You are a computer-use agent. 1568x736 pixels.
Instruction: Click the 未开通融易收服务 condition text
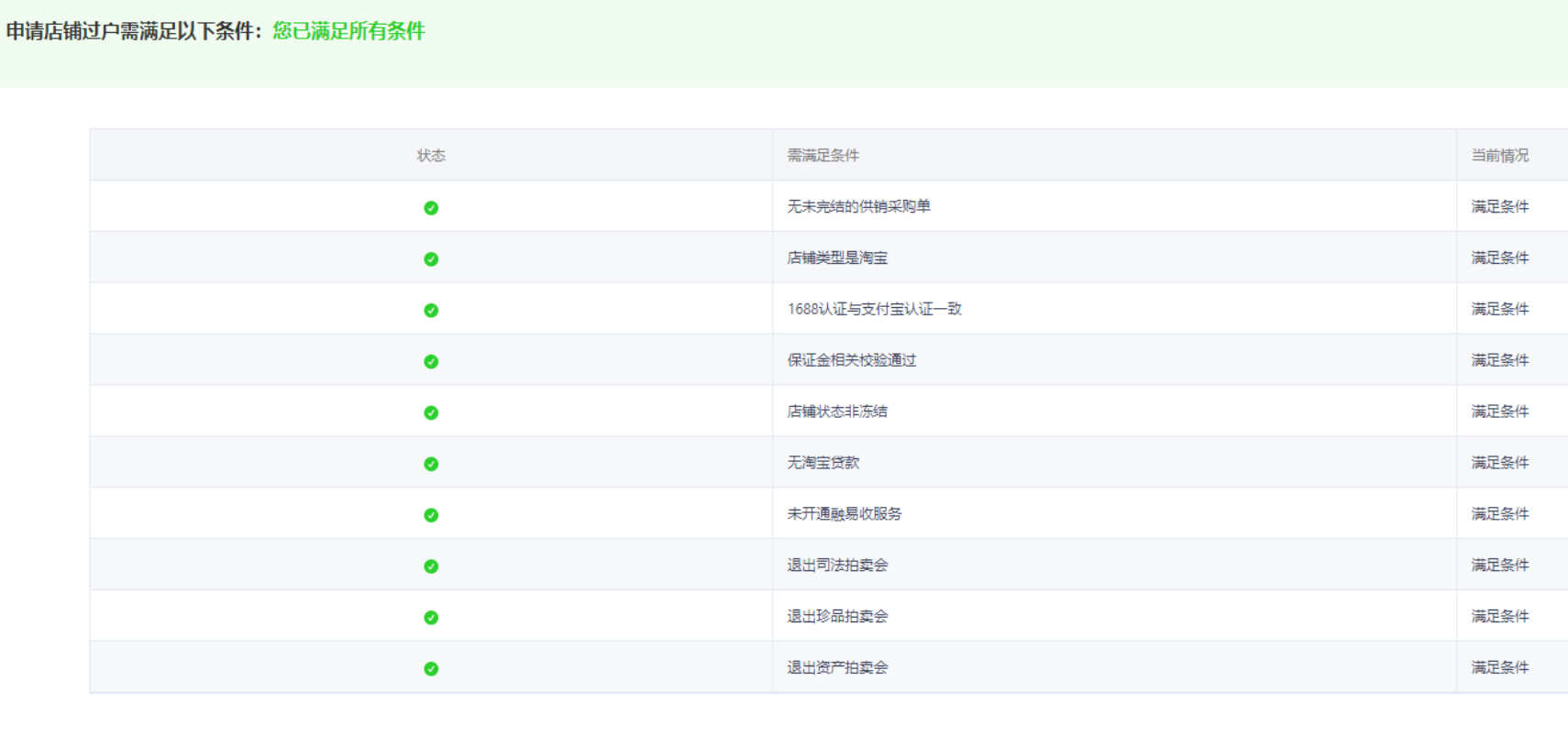[x=845, y=514]
